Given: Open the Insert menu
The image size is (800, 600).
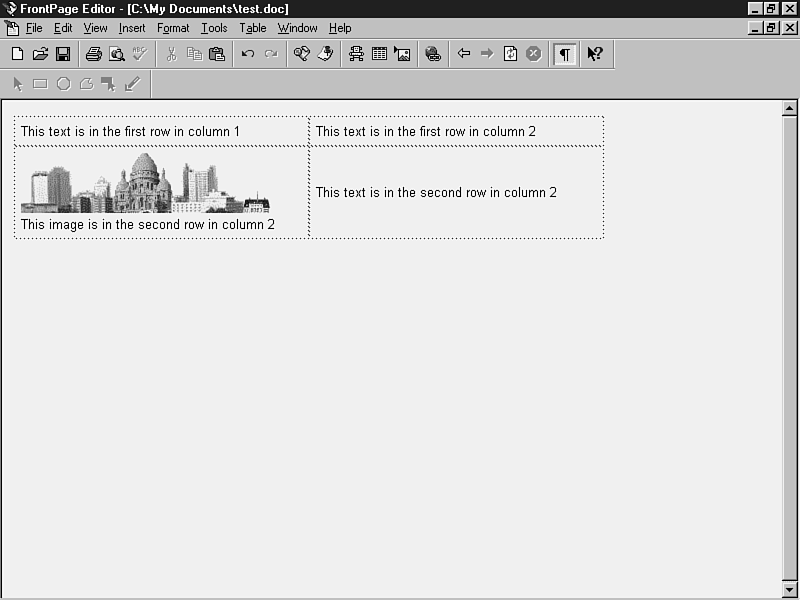Looking at the screenshot, I should [x=132, y=28].
